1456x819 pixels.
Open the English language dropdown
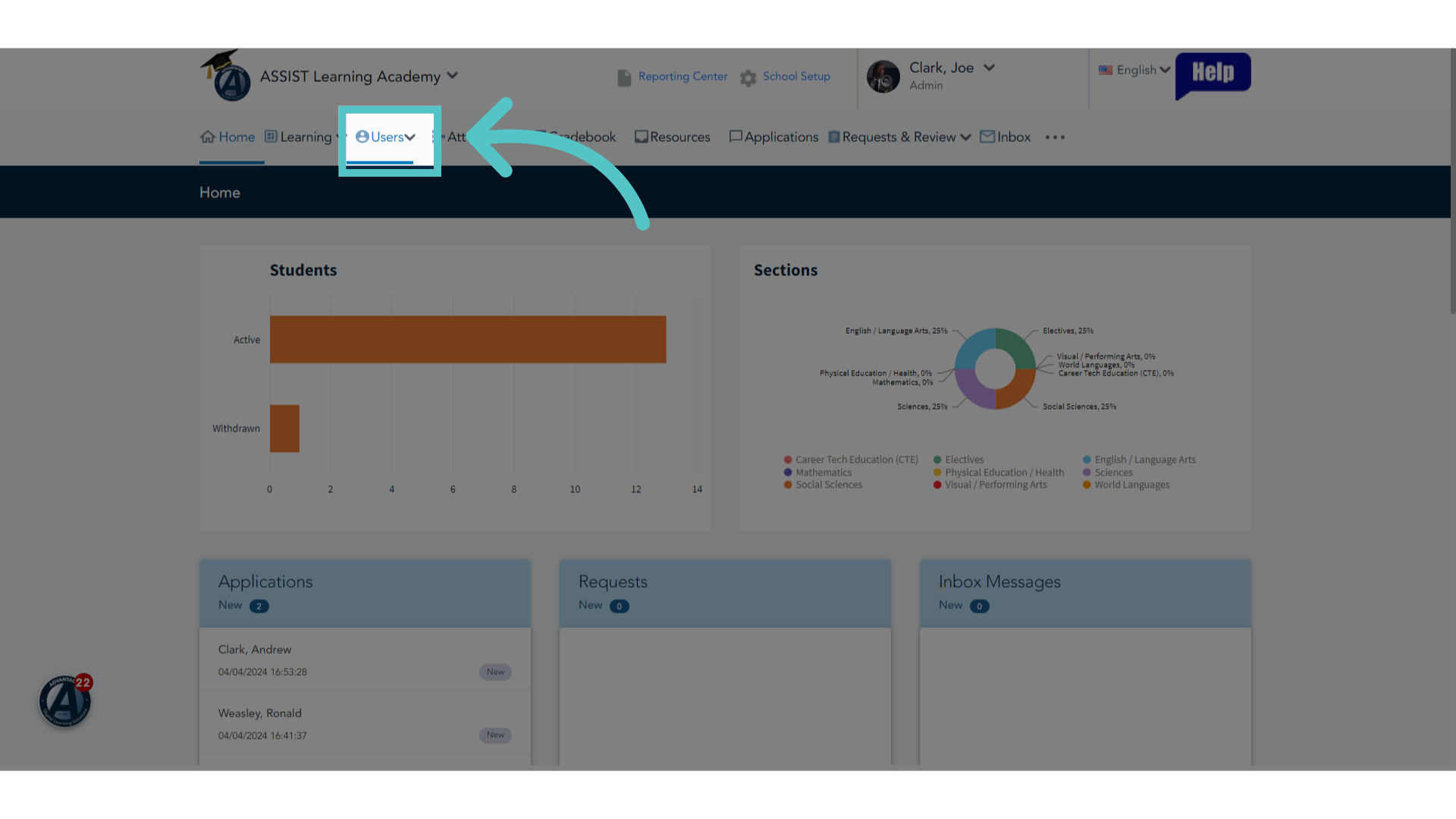coord(1134,70)
